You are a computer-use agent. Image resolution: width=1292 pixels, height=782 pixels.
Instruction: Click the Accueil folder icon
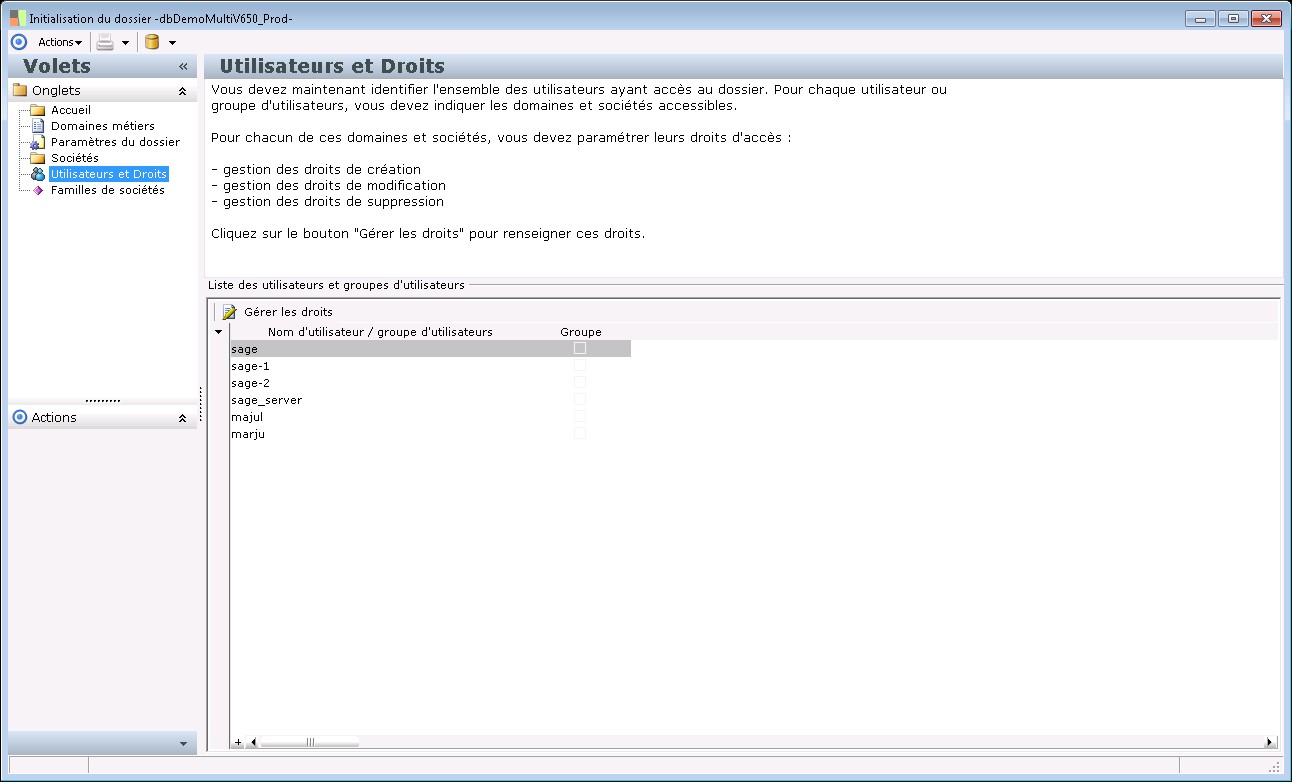click(38, 110)
